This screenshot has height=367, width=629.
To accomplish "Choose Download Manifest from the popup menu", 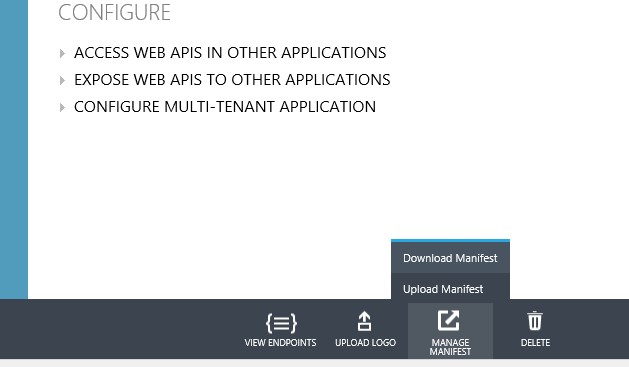I will coord(450,258).
